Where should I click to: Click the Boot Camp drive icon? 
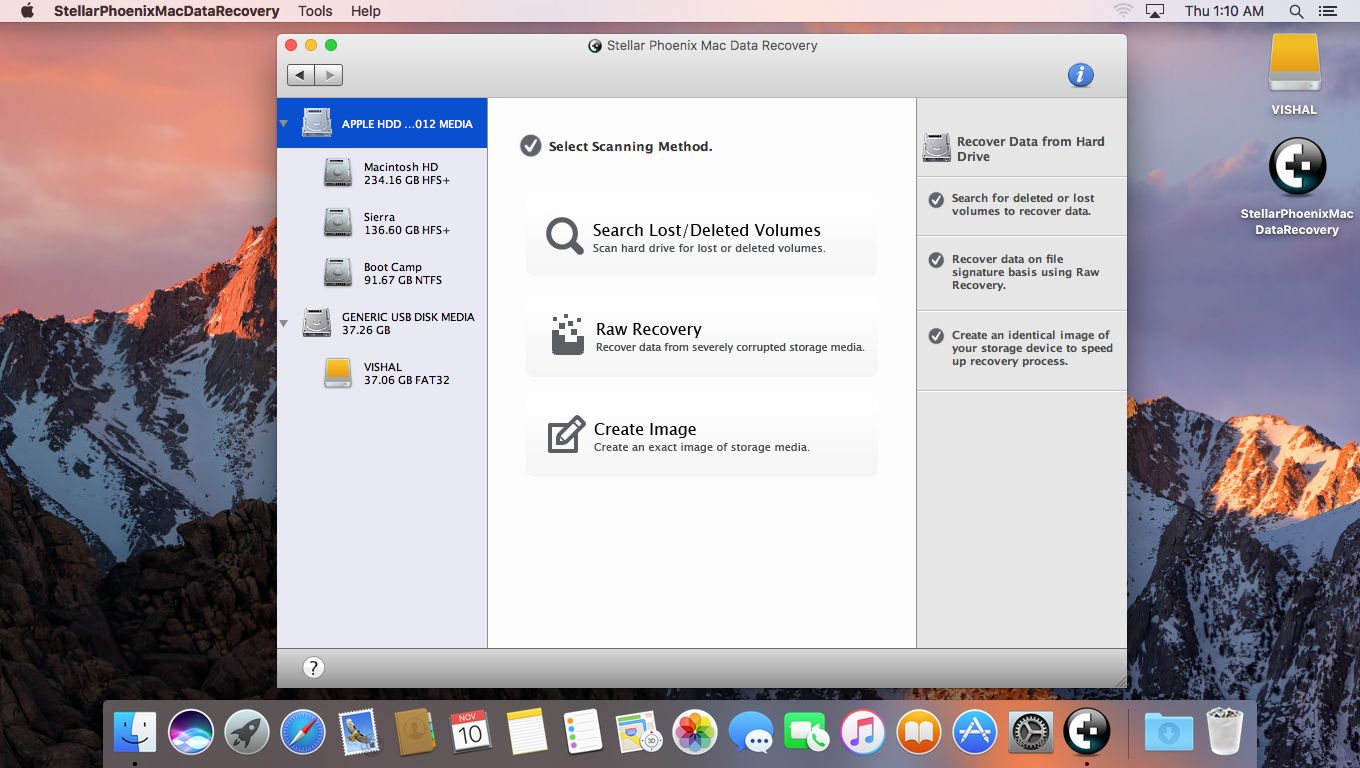(x=338, y=273)
